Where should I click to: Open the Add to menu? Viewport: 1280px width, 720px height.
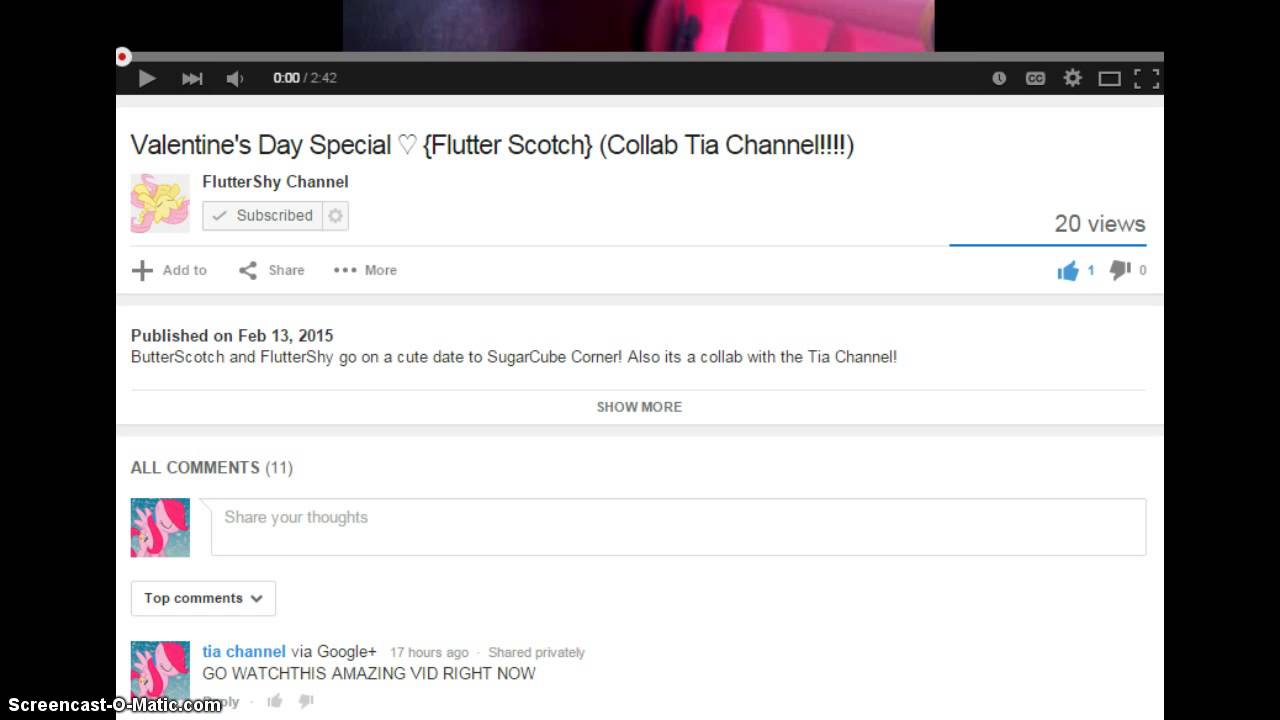tap(169, 270)
